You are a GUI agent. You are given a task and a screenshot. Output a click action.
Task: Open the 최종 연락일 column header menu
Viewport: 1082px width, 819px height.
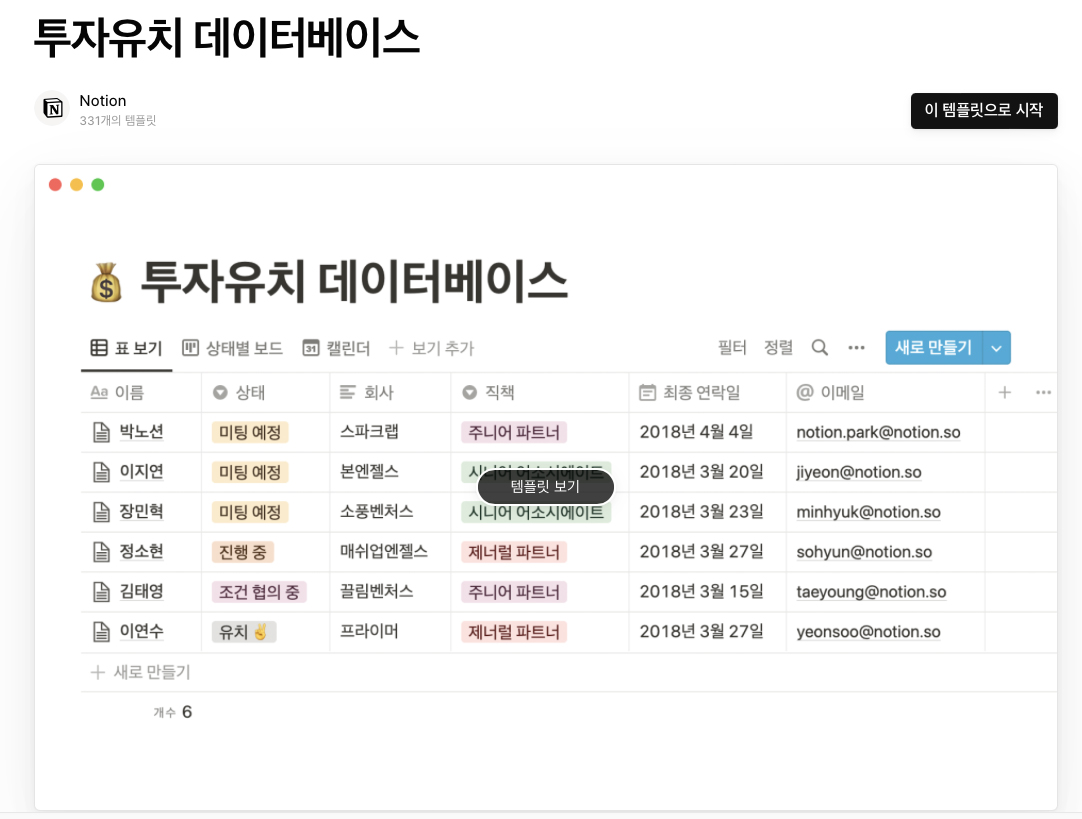click(x=707, y=393)
